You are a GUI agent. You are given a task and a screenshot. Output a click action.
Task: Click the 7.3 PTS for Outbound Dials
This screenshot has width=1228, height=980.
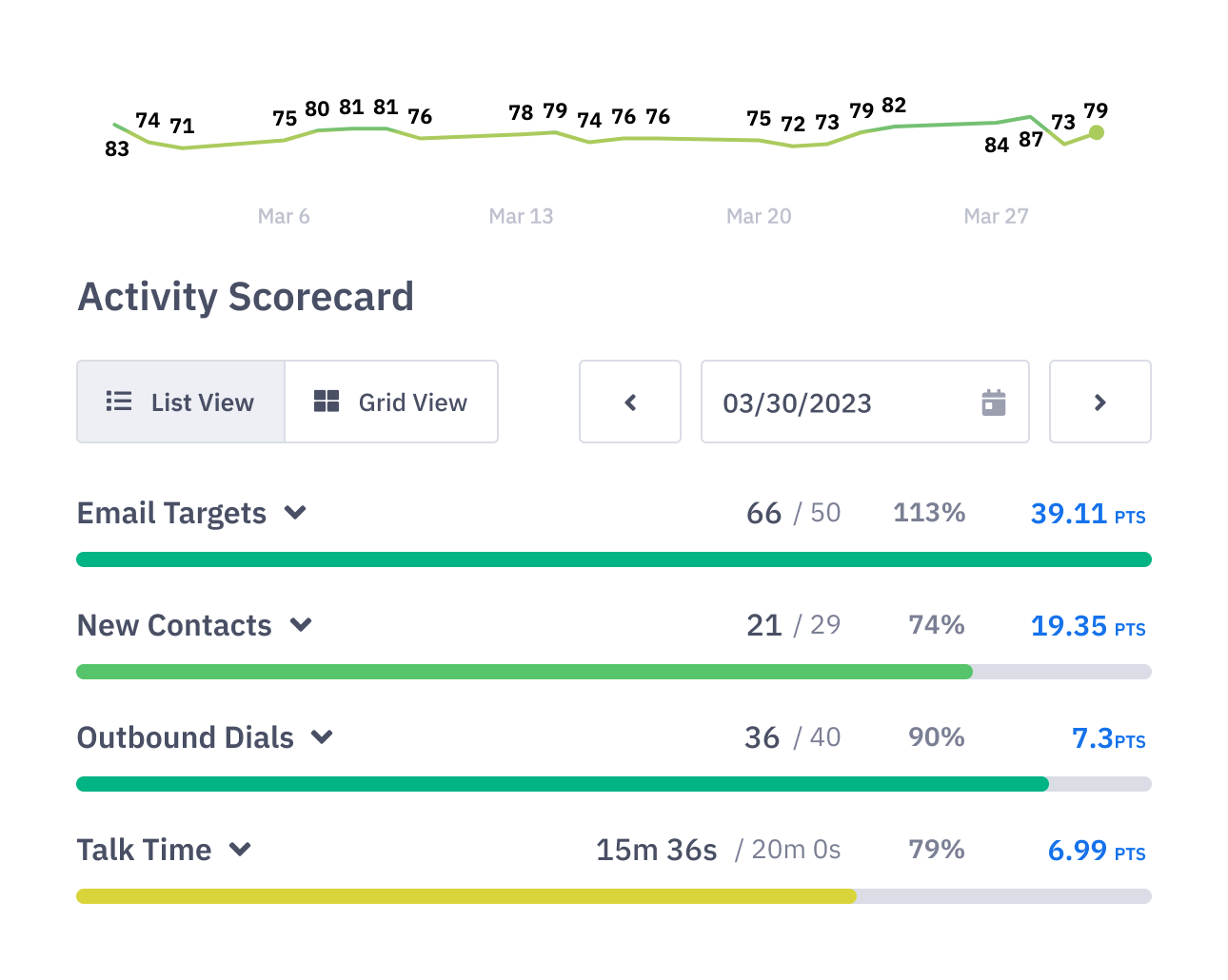tap(1107, 738)
